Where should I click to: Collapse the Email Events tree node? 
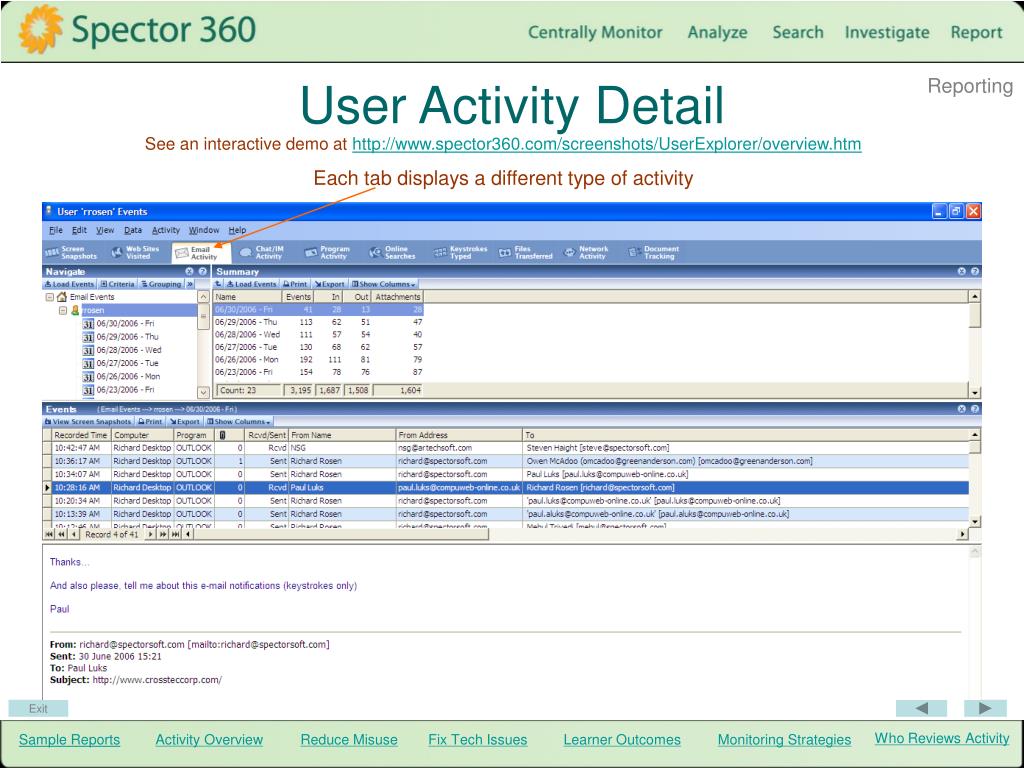point(49,296)
